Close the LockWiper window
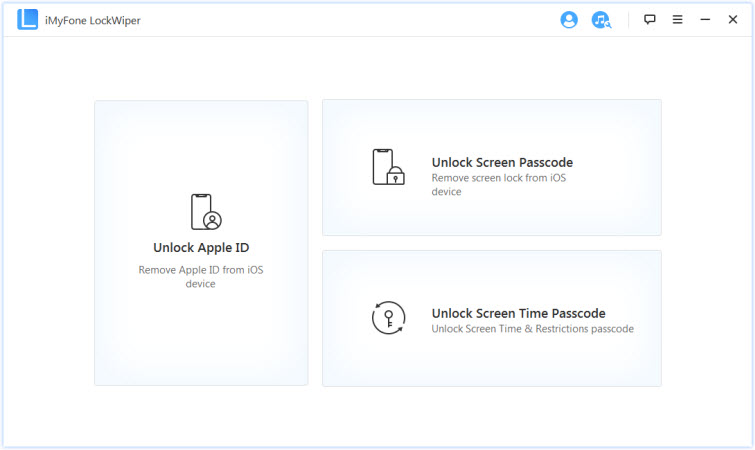Viewport: 755px width, 450px height. click(732, 20)
